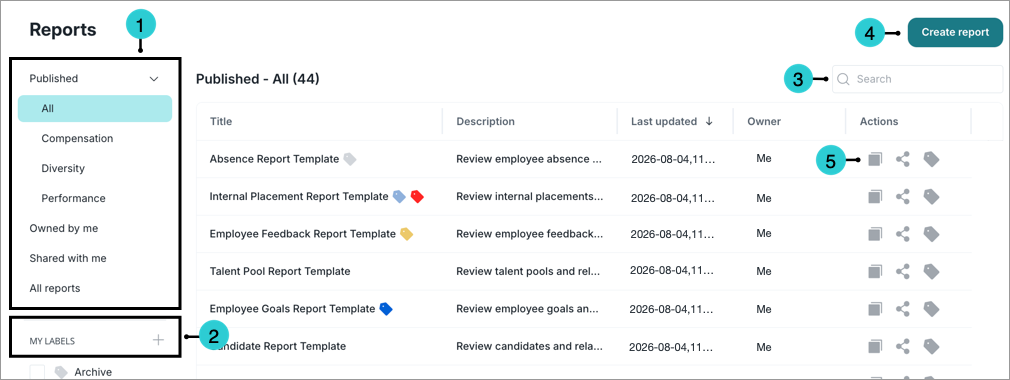Share the Employee Feedback Report Template
This screenshot has height=380, width=1010.
click(x=903, y=234)
